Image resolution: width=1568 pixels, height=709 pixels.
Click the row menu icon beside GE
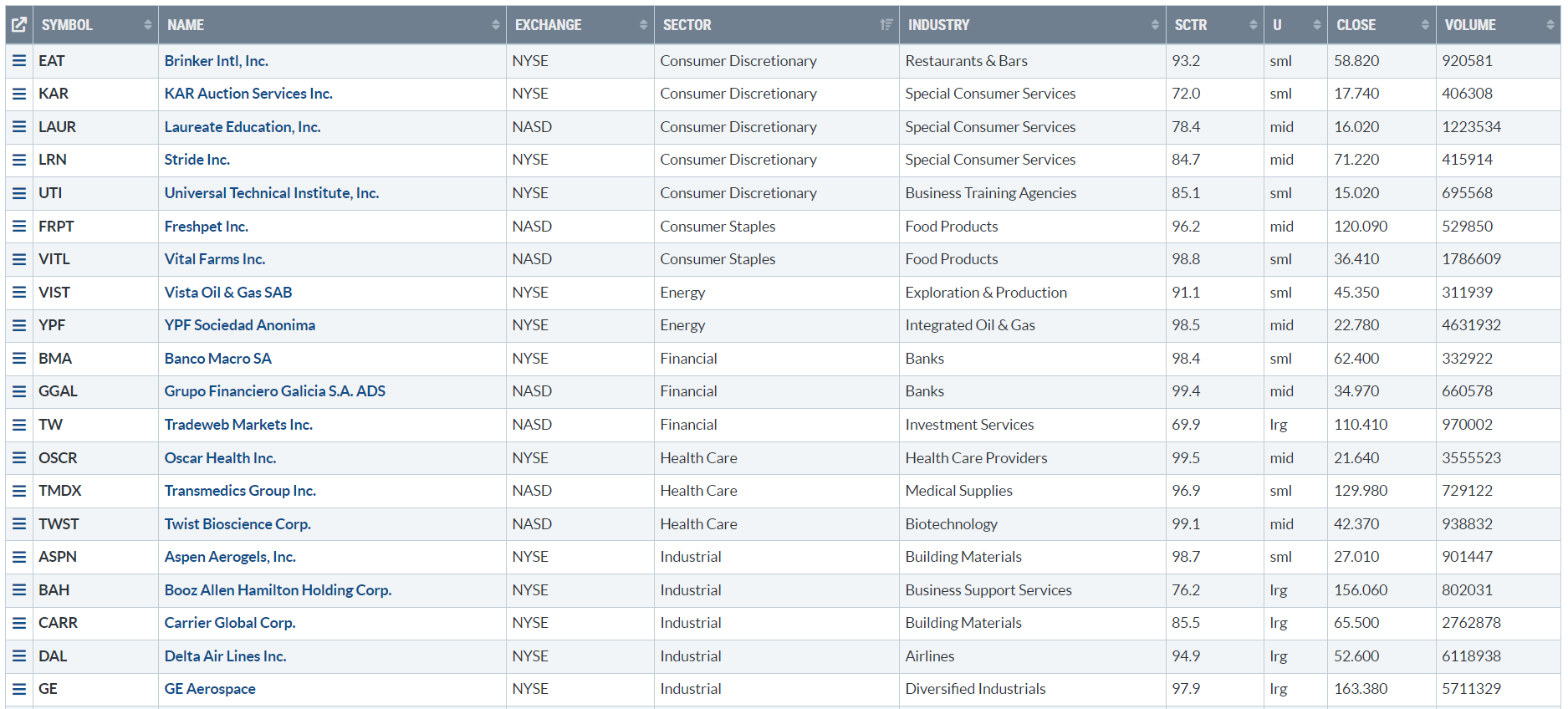[x=19, y=689]
